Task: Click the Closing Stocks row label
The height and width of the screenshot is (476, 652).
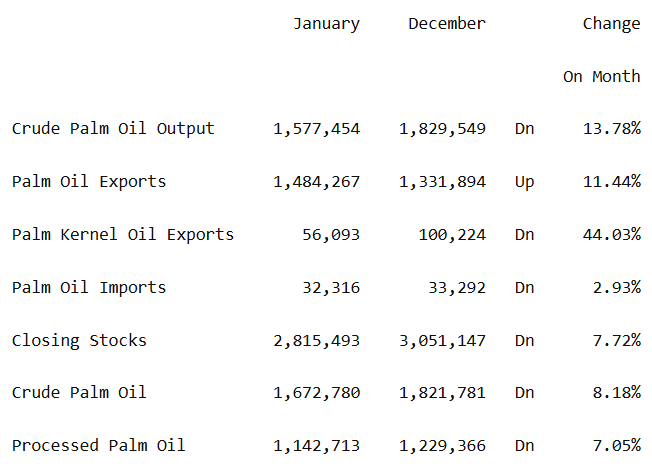Action: click(79, 341)
